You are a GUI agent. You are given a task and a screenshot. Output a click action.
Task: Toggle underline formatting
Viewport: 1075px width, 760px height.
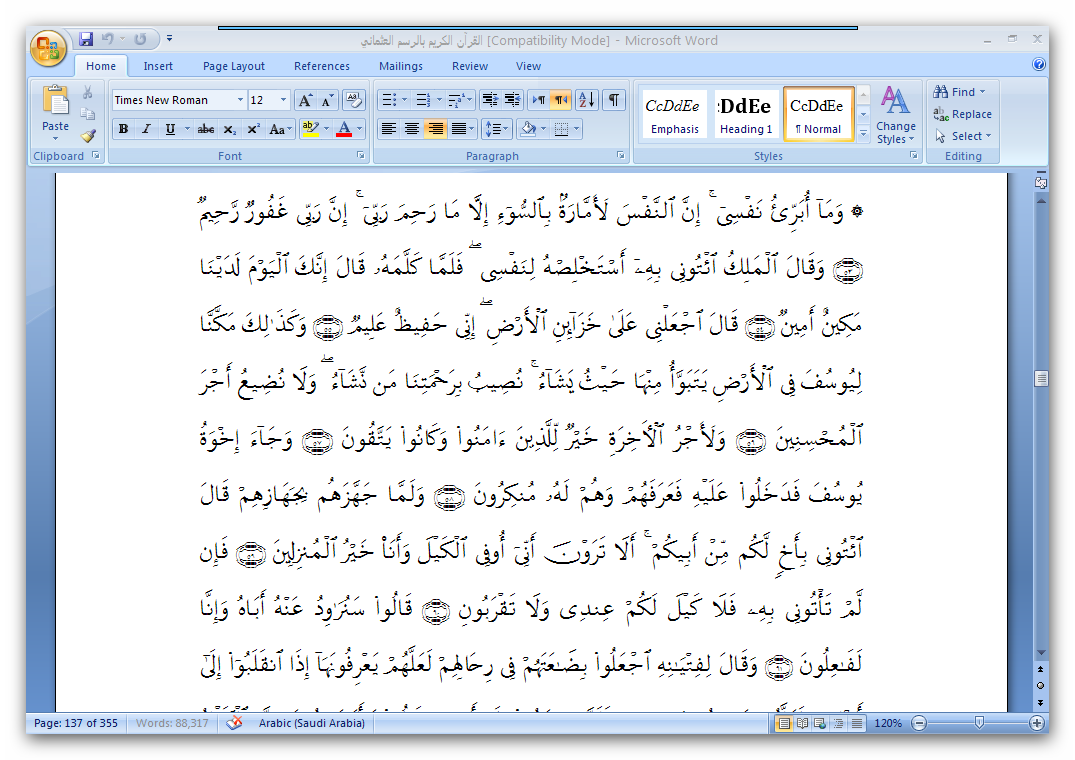click(x=170, y=129)
